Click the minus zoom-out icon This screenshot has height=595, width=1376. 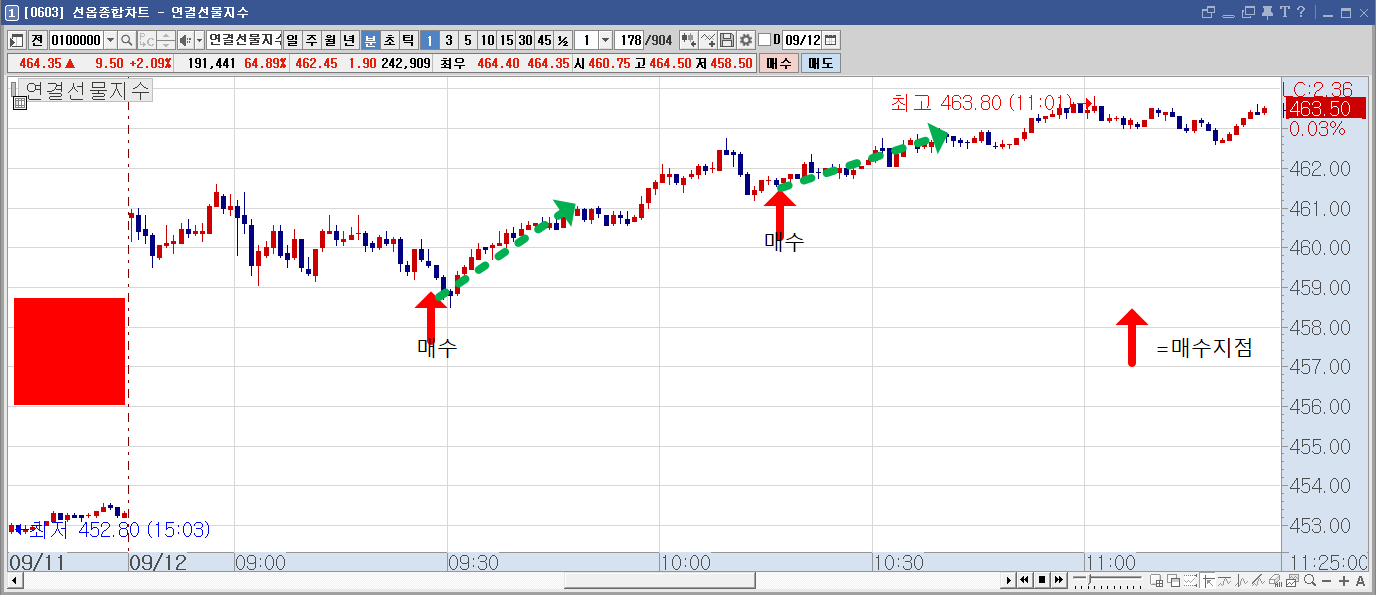click(1326, 581)
